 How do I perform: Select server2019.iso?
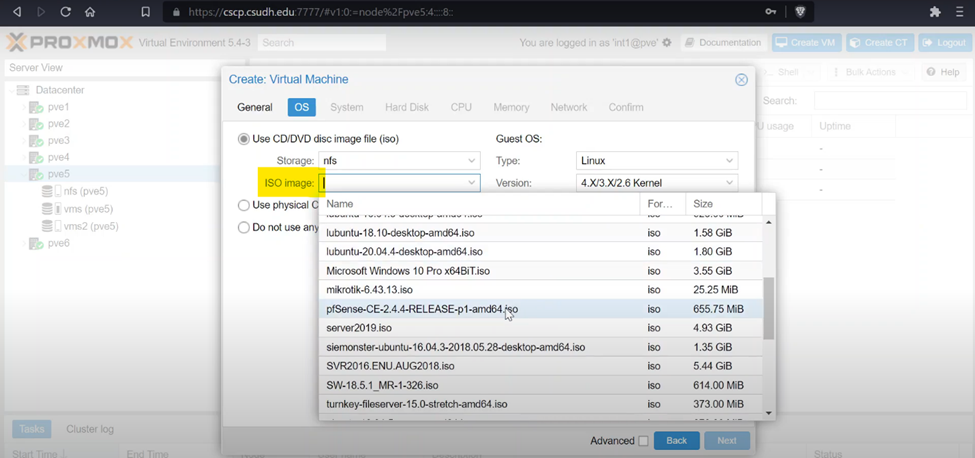[x=541, y=327]
